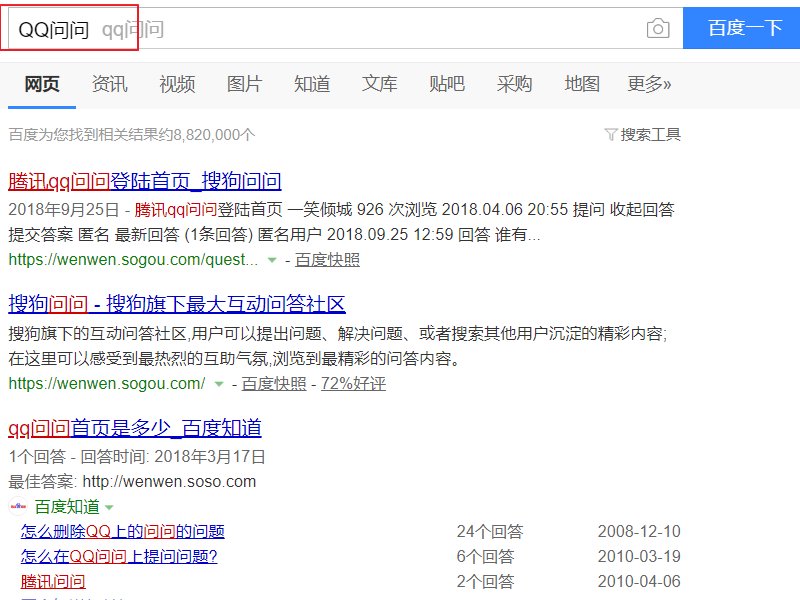Switch to the 视频 tab
Screen dimensions: 800x600
(x=177, y=84)
